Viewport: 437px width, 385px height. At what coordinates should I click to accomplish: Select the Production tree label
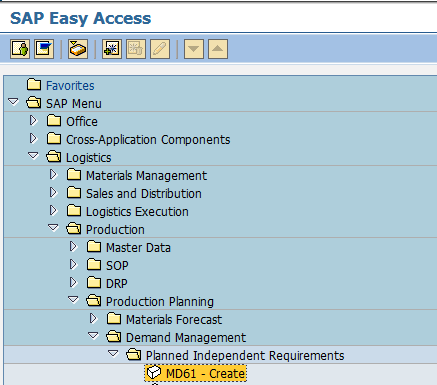(x=115, y=230)
